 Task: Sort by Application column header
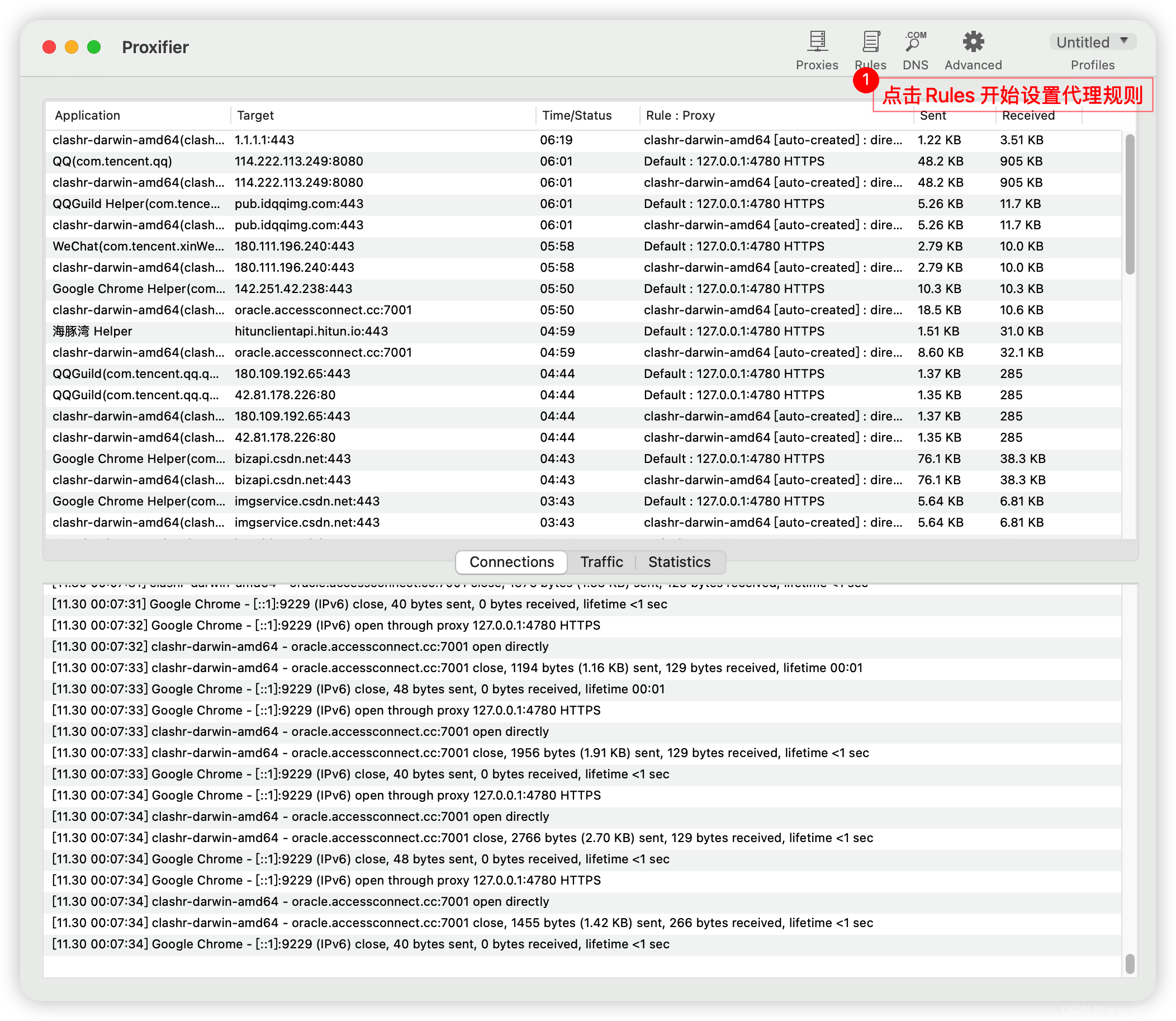[87, 115]
